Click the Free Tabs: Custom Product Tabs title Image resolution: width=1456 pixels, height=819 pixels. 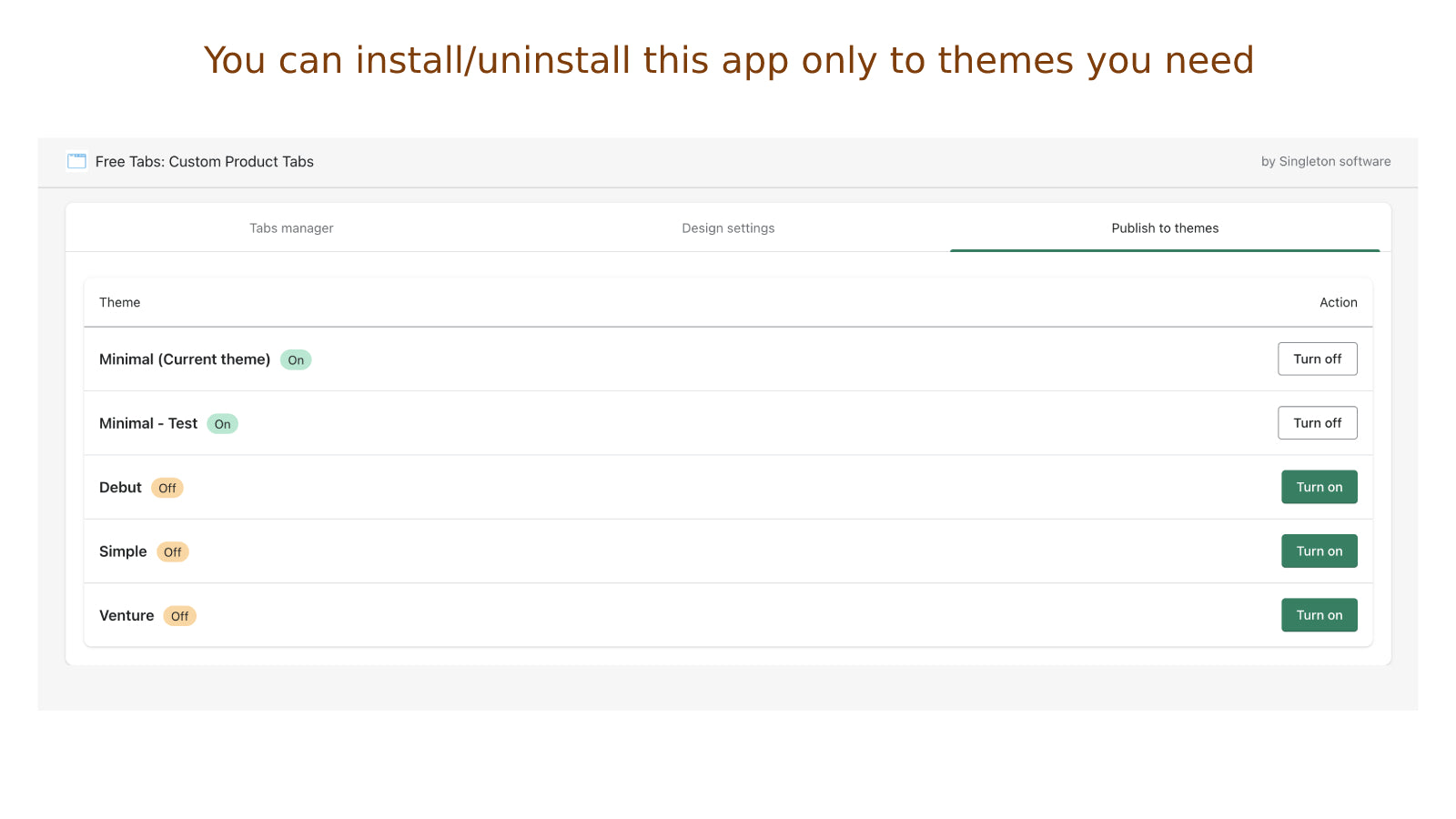[x=204, y=161]
